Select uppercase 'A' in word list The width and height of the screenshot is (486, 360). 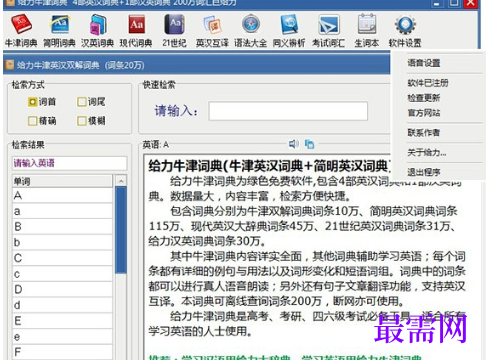pos(62,195)
